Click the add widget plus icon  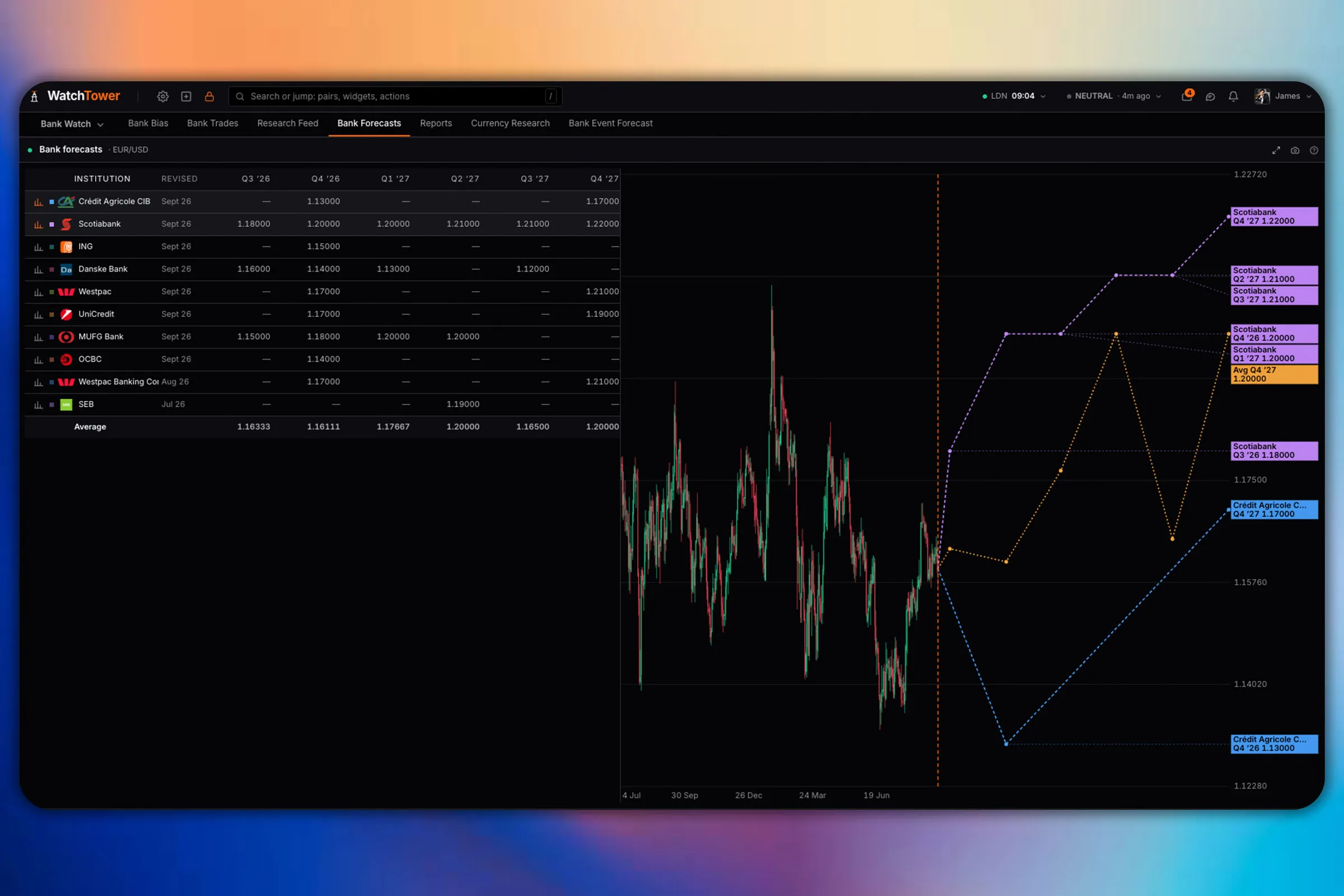186,96
